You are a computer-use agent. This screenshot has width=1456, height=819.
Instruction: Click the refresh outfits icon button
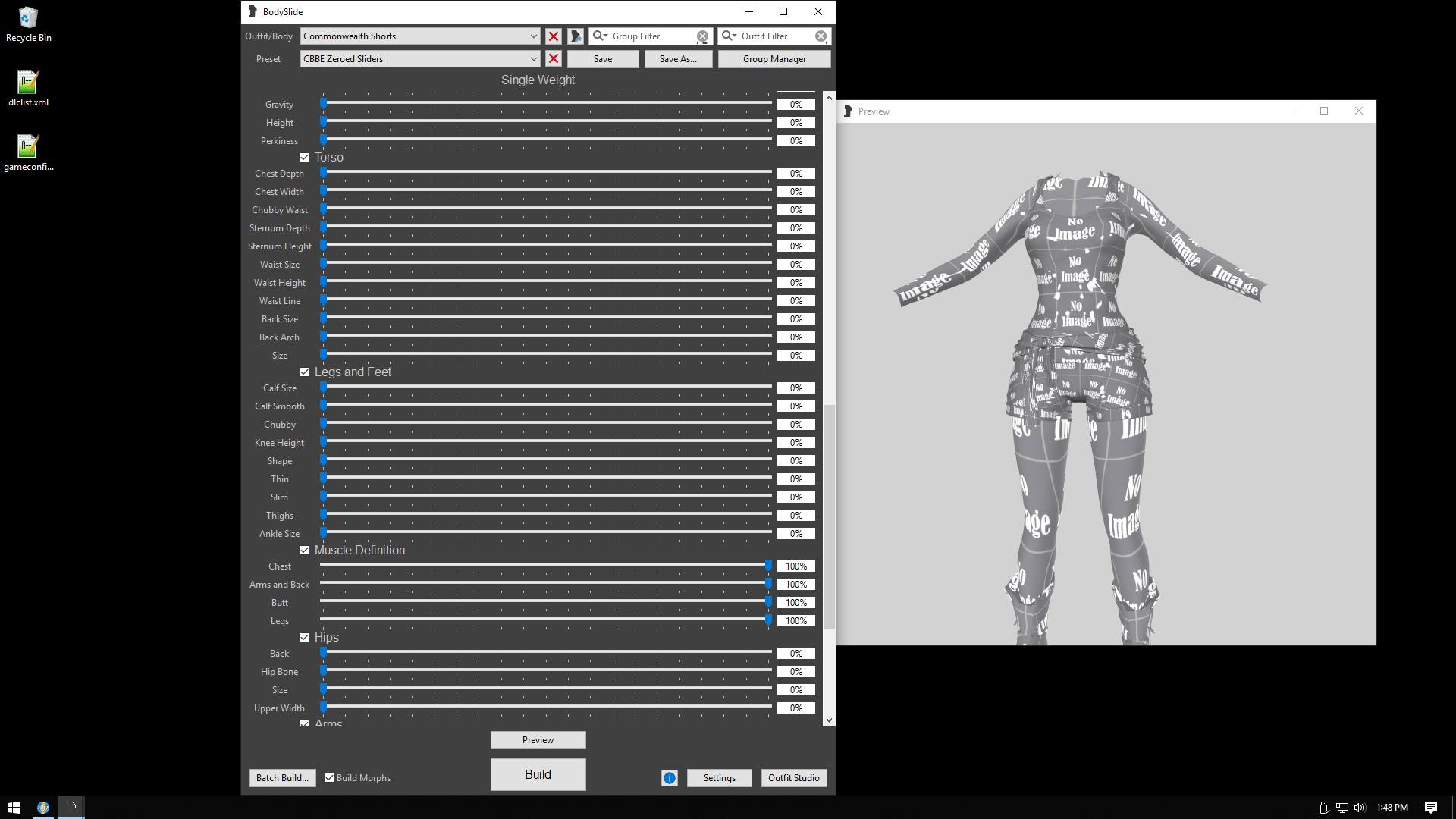[576, 36]
